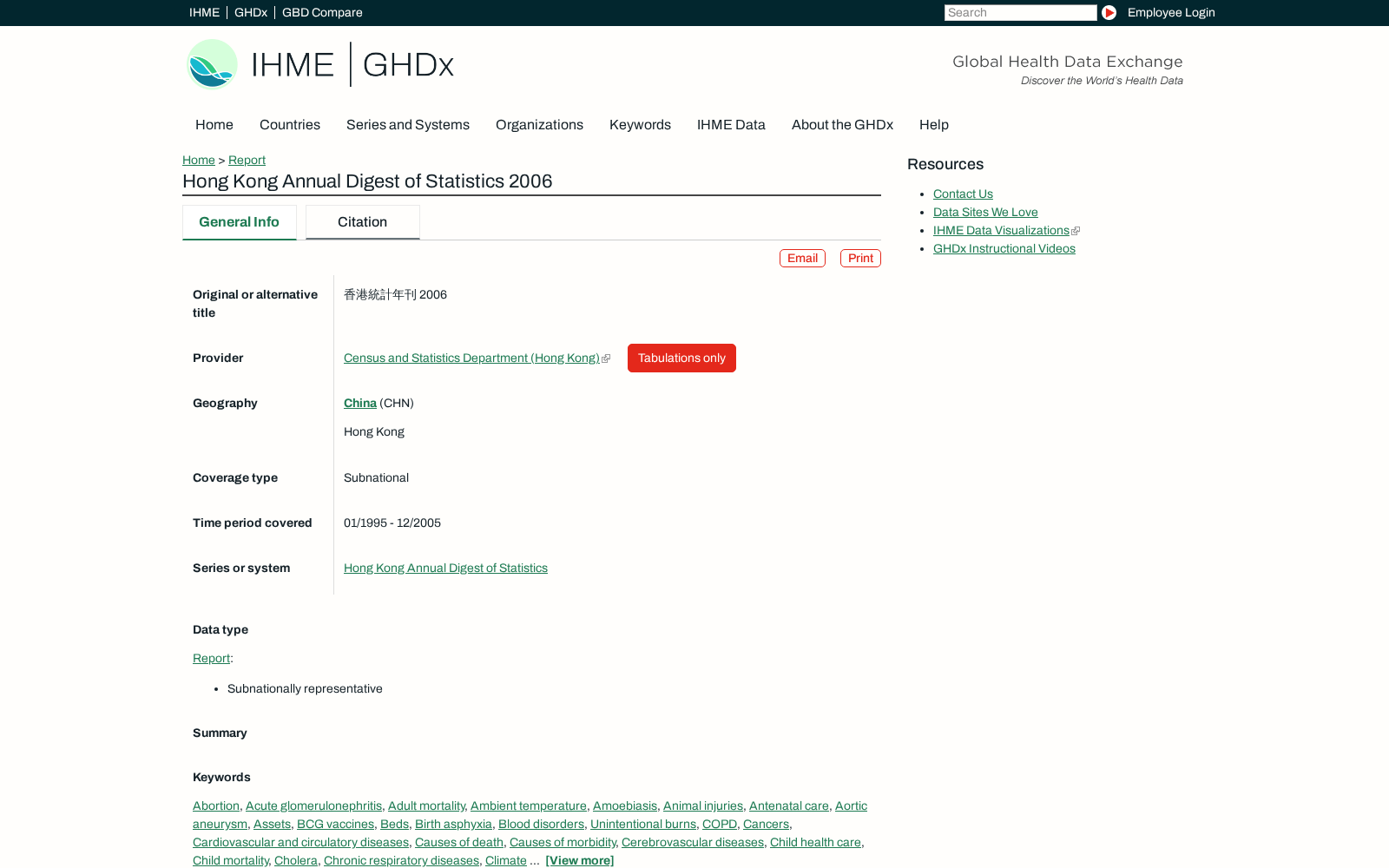Screen dimensions: 1389x868
Task: Click the external link icon beside Census and Statistics Department
Action: coord(606,358)
